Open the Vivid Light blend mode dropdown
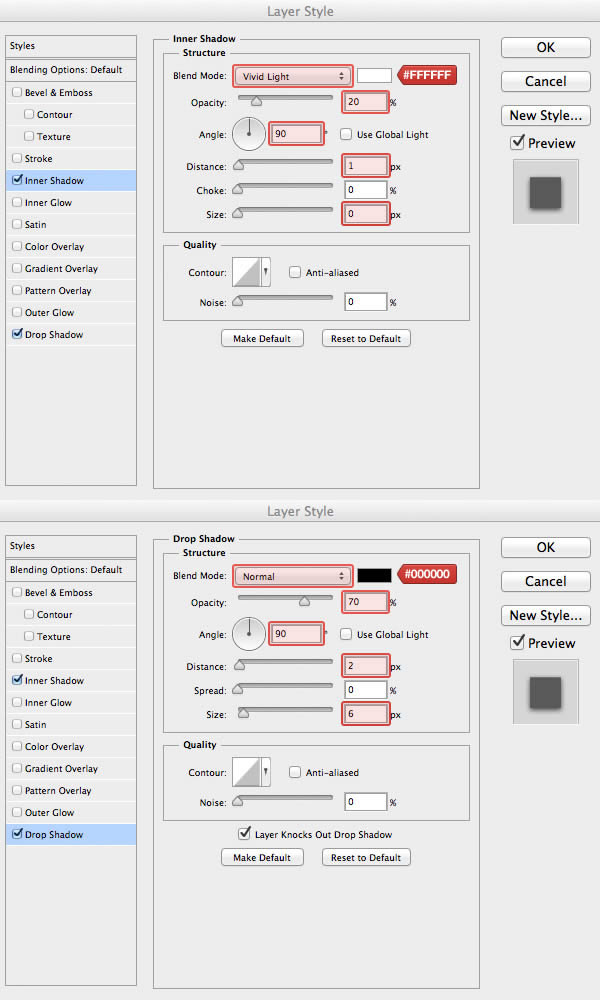The height and width of the screenshot is (1000, 600). tap(293, 76)
